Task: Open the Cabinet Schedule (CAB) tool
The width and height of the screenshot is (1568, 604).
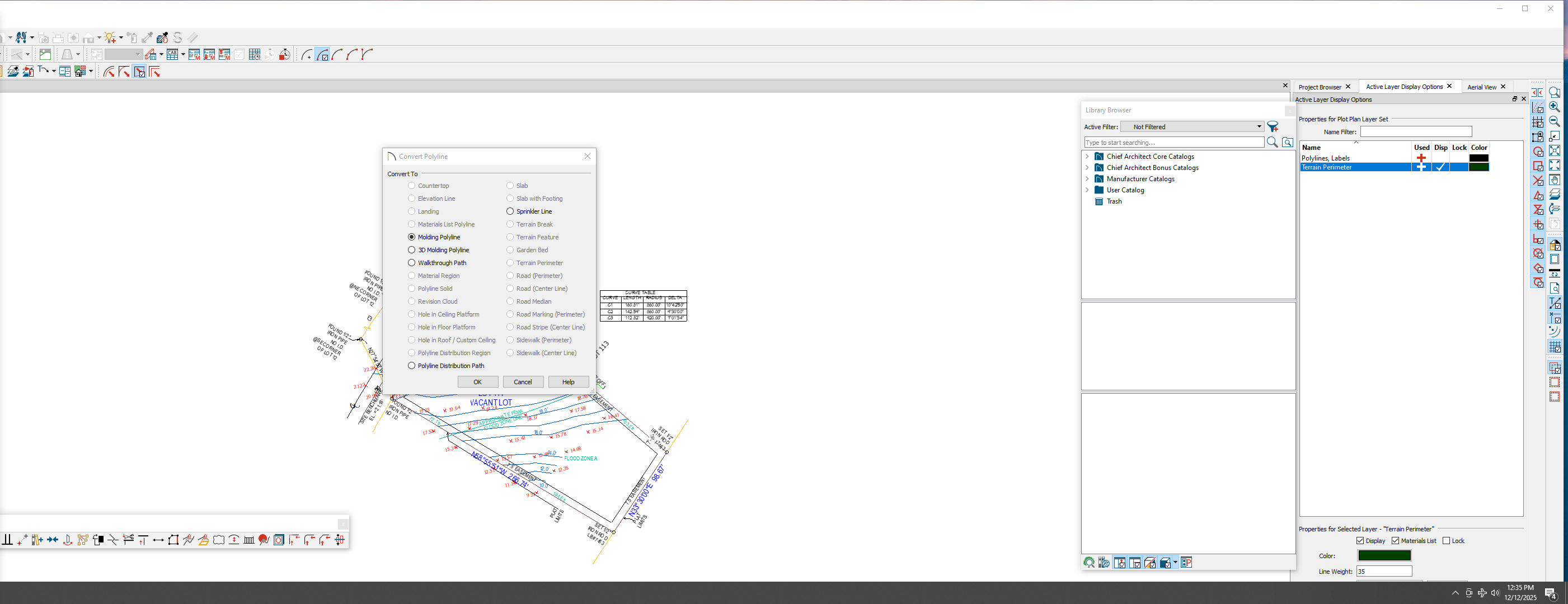Action: tap(172, 55)
